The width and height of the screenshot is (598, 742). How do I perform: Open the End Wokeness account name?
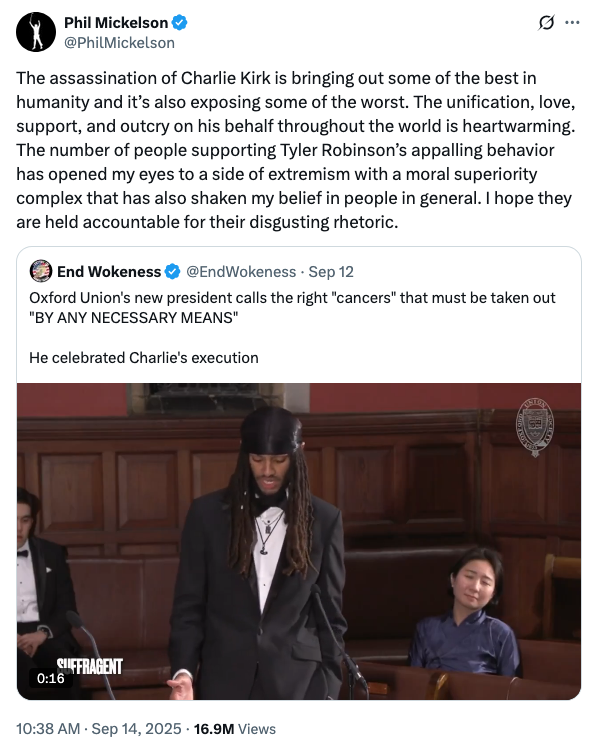pos(109,272)
